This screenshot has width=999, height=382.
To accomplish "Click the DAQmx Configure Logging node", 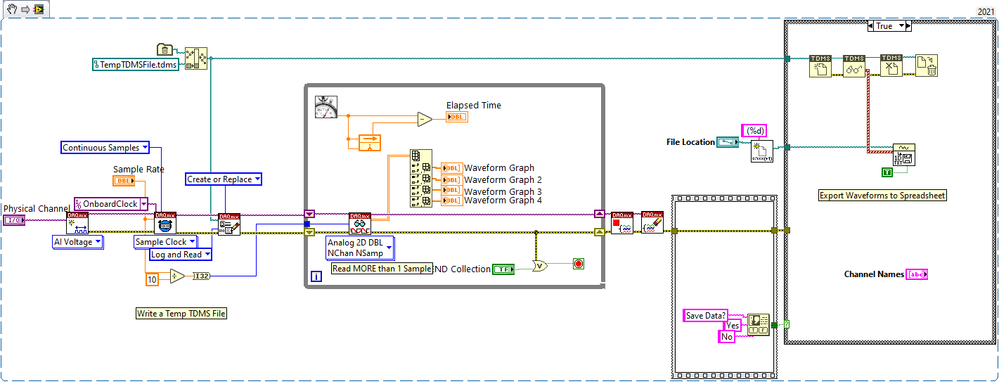I will pos(229,224).
